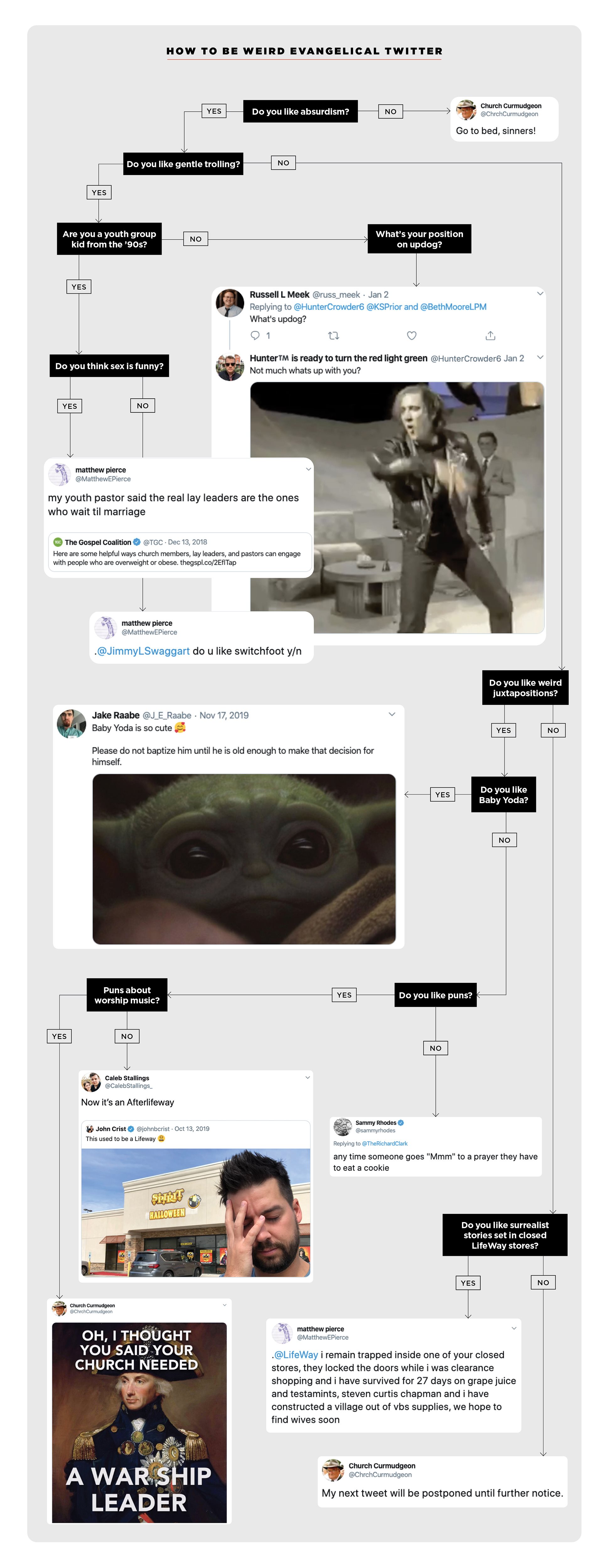
Task: Click the share icon on Russell Meek's tweet
Action: (490, 335)
